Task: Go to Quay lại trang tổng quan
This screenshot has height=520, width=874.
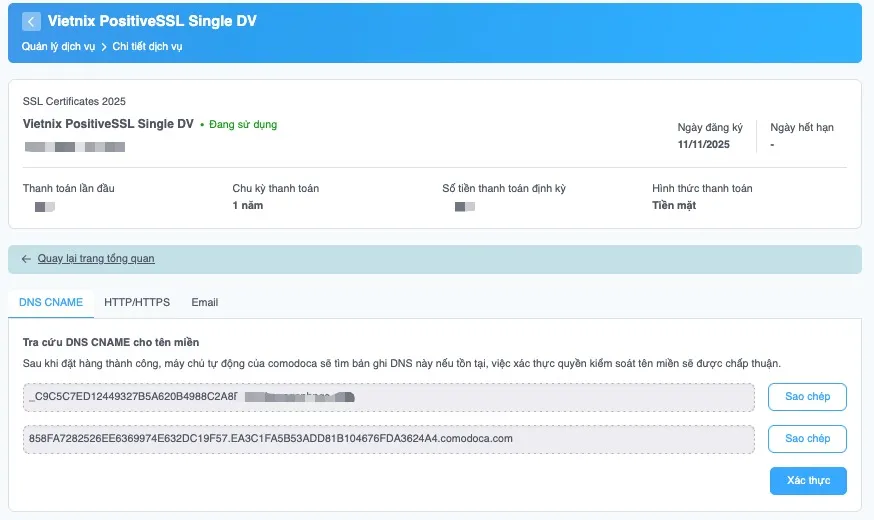Action: click(x=96, y=259)
